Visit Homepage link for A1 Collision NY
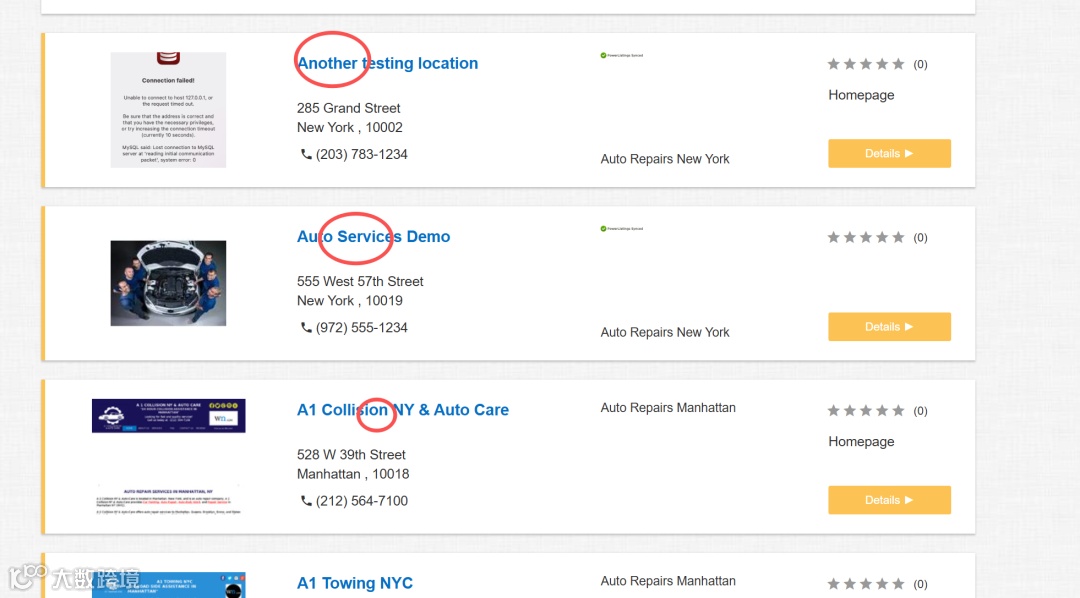Screen dimensions: 1080x598 pyautogui.click(x=861, y=441)
